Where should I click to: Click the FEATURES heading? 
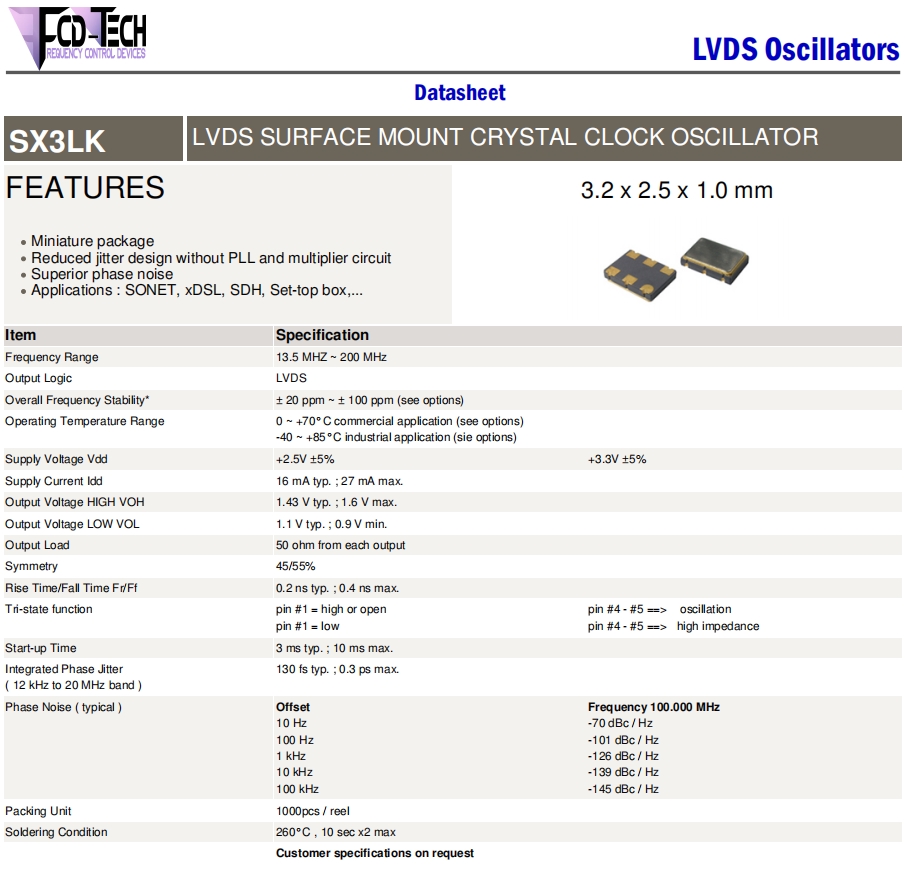[x=85, y=188]
